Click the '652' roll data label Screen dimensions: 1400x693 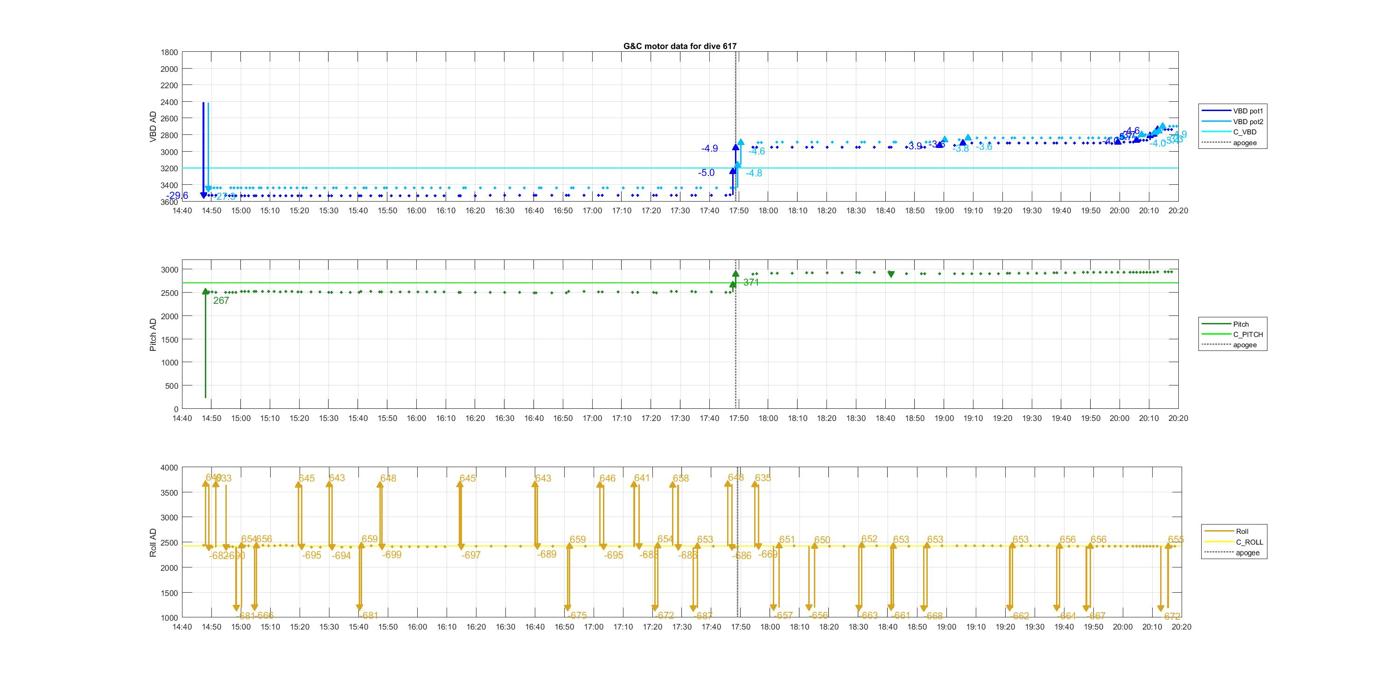tap(870, 539)
